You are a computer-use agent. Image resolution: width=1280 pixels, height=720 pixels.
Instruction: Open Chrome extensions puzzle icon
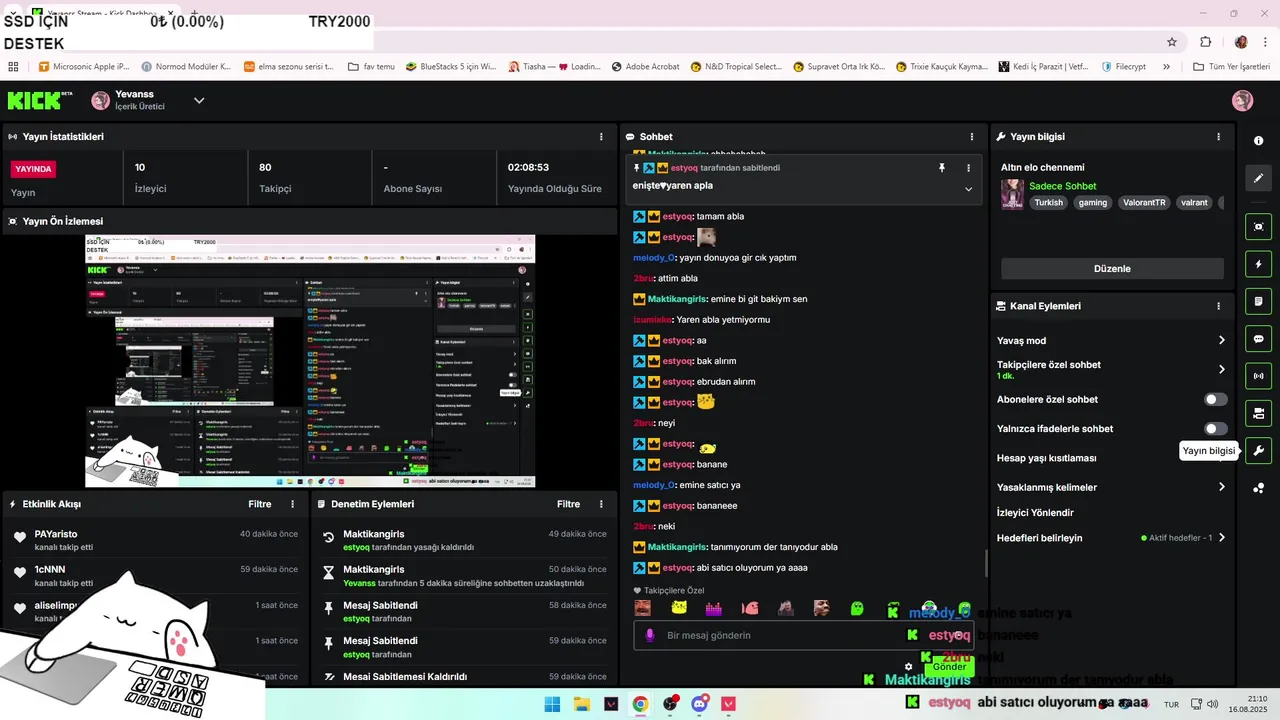pyautogui.click(x=1205, y=42)
